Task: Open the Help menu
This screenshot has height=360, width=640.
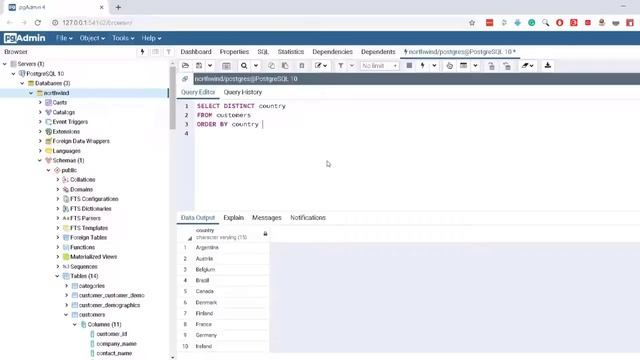Action: click(x=151, y=38)
